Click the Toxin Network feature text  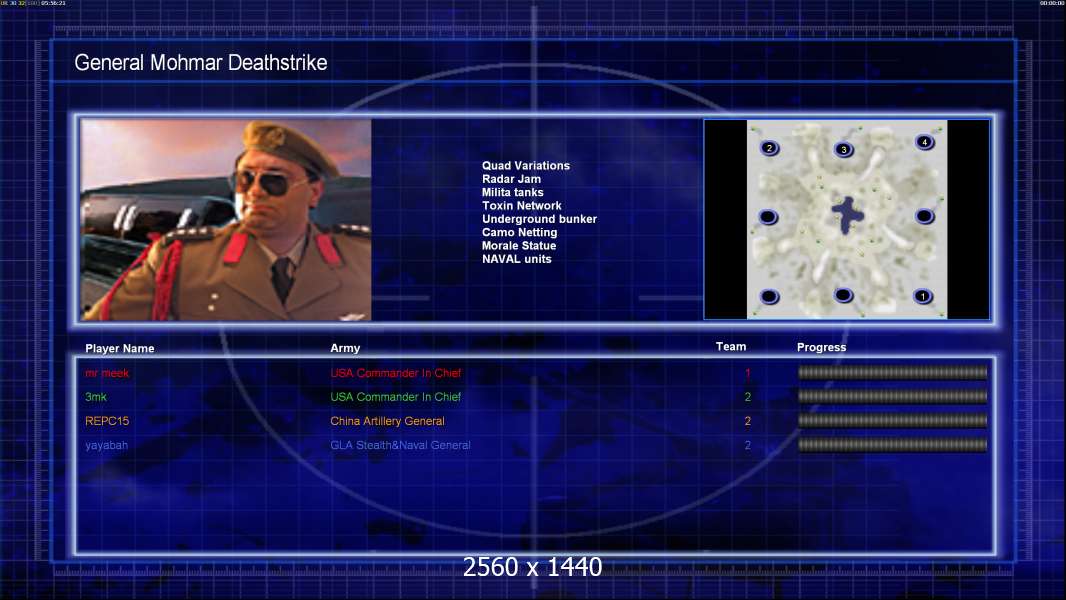[x=521, y=206]
